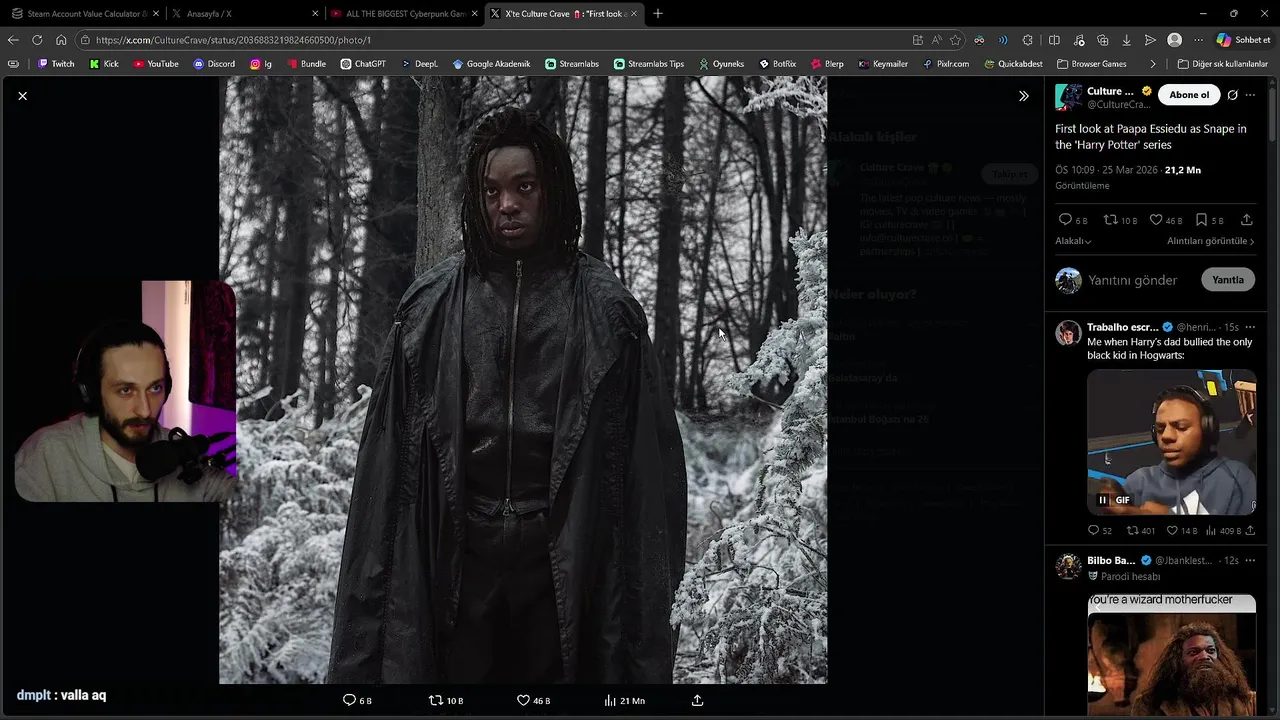1280x720 pixels.
Task: Open the GIF thumbnail in Trabalho's reply
Action: tap(1171, 442)
